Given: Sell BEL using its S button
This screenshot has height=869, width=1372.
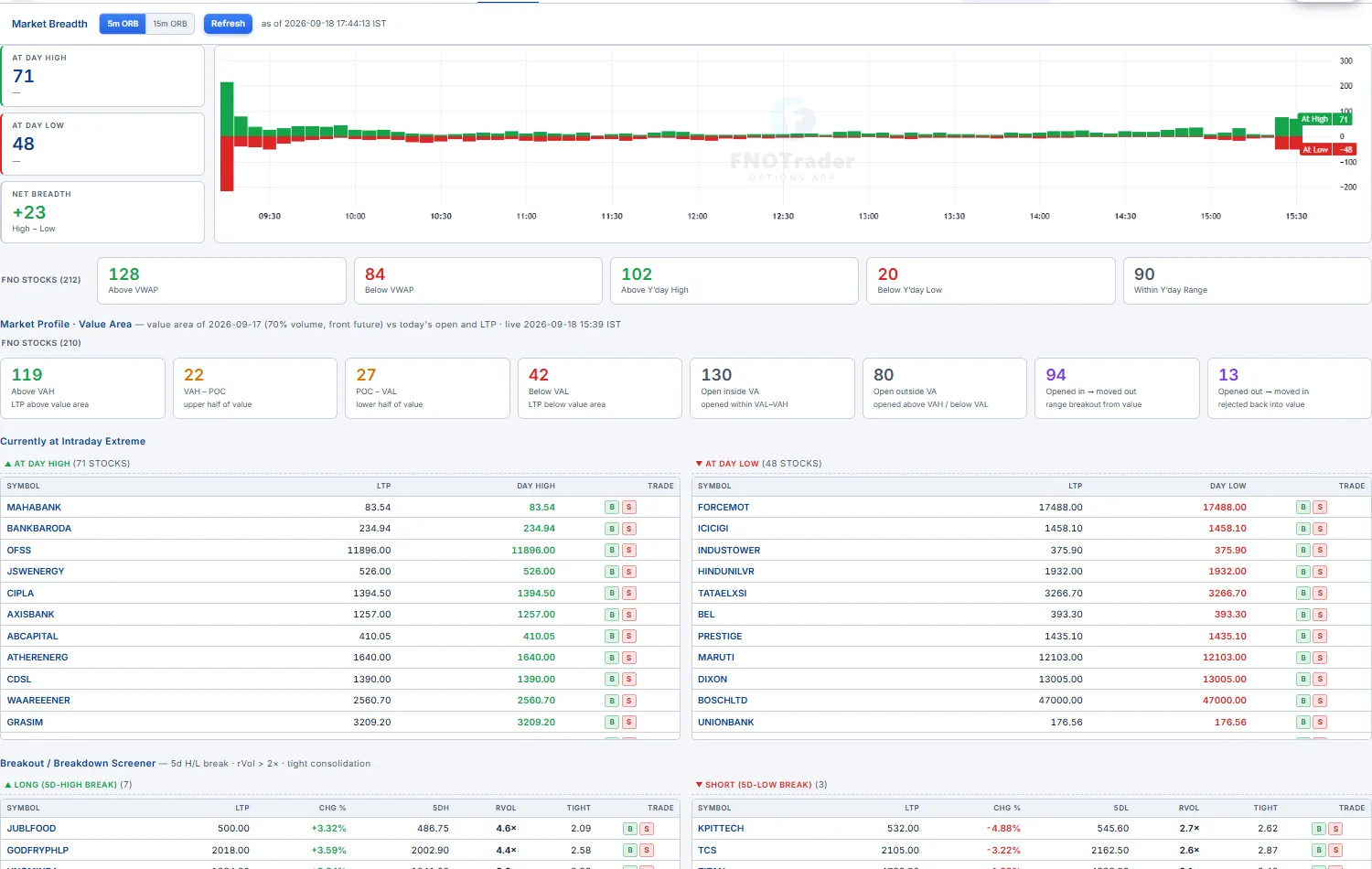Looking at the screenshot, I should click(x=1320, y=615).
